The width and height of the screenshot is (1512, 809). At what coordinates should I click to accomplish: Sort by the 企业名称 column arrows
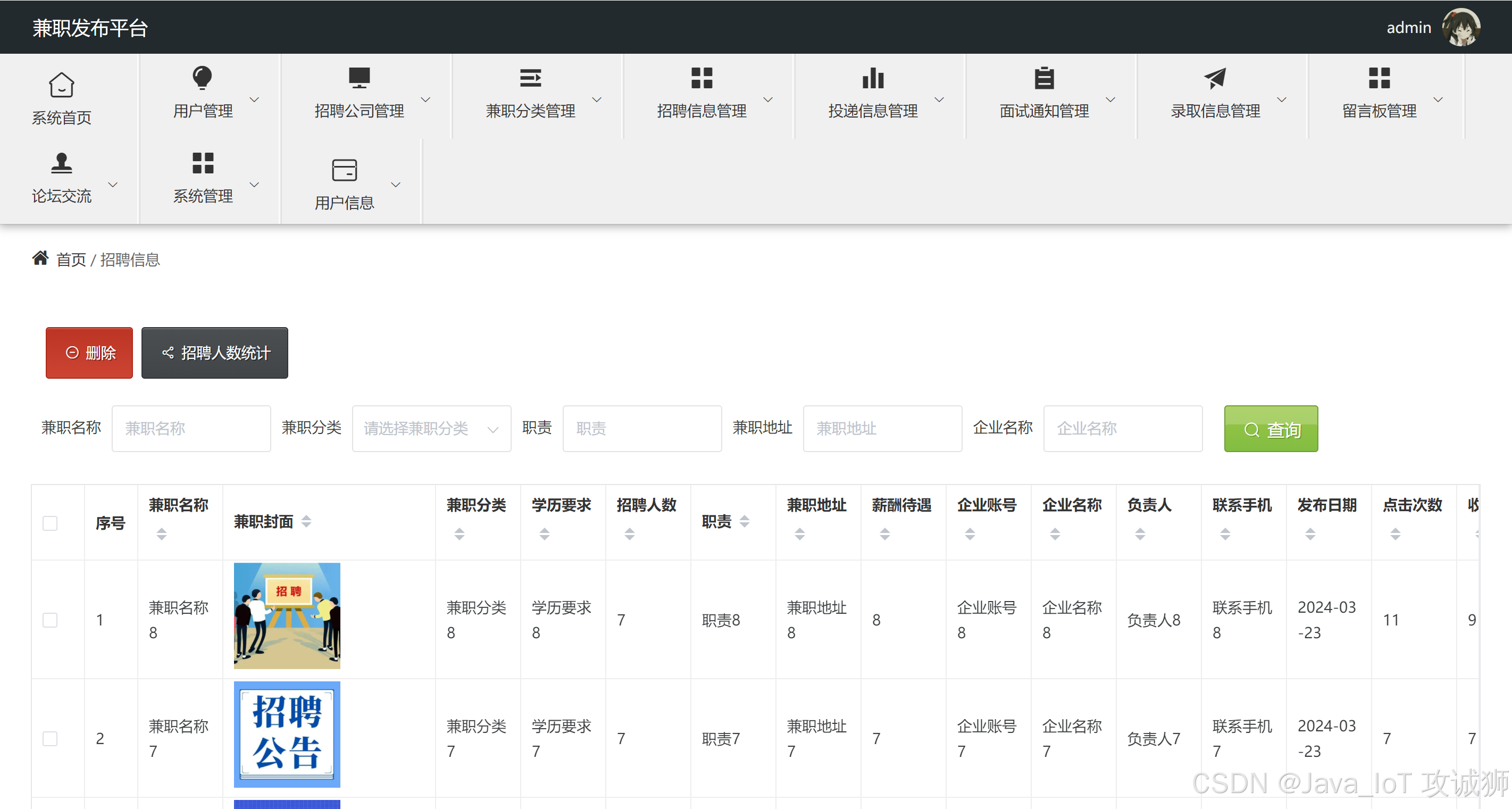pyautogui.click(x=1055, y=533)
